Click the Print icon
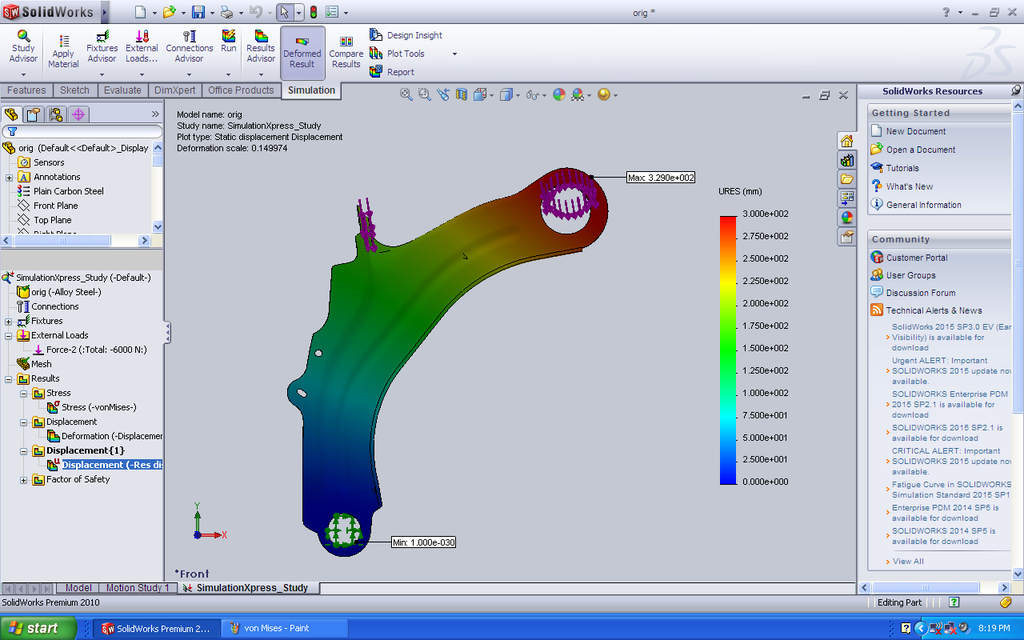This screenshot has width=1024, height=640. pos(227,12)
